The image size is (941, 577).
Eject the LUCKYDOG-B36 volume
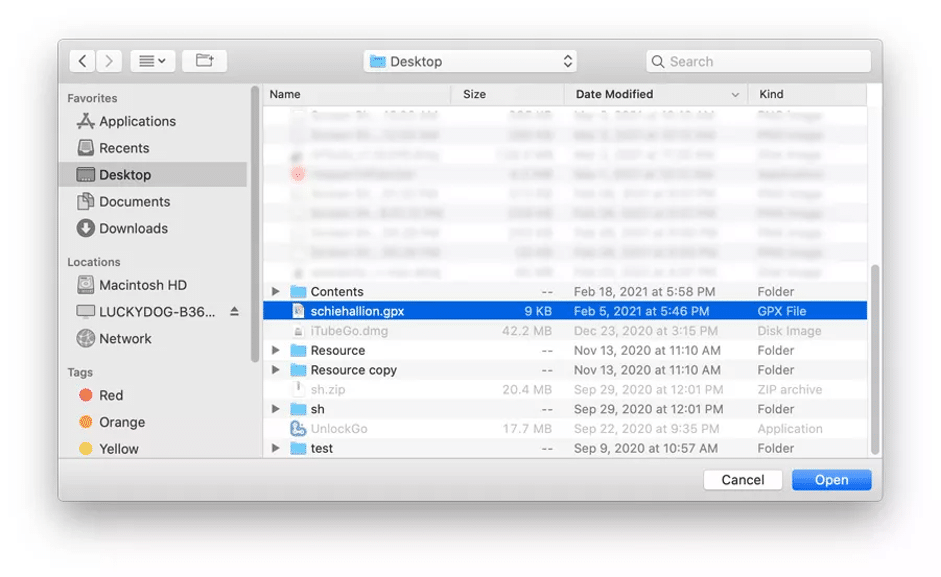pyautogui.click(x=234, y=312)
